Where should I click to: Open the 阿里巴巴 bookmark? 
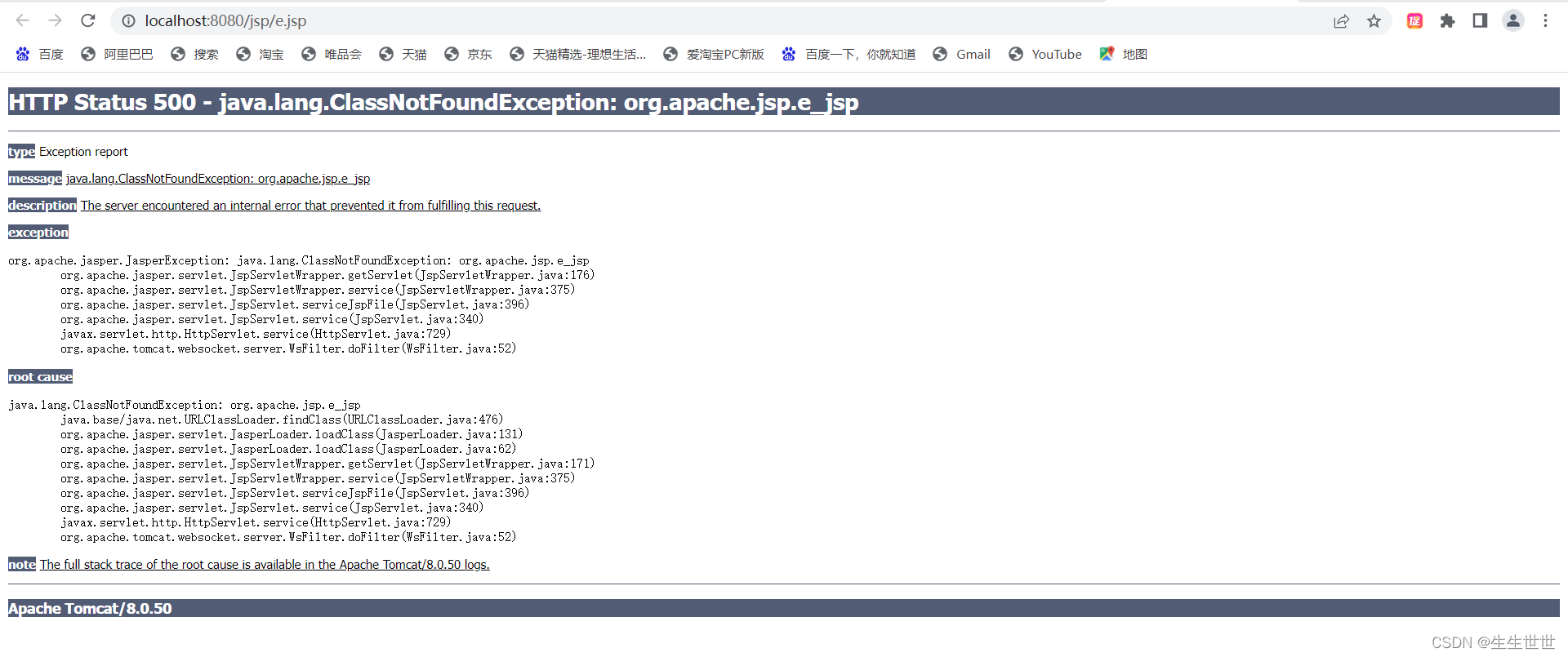(x=117, y=54)
